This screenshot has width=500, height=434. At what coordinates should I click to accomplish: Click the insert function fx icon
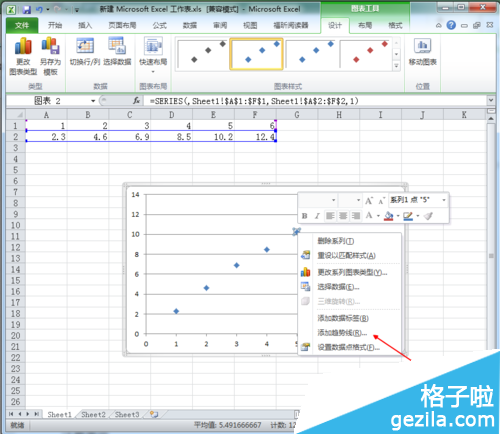tap(136, 100)
